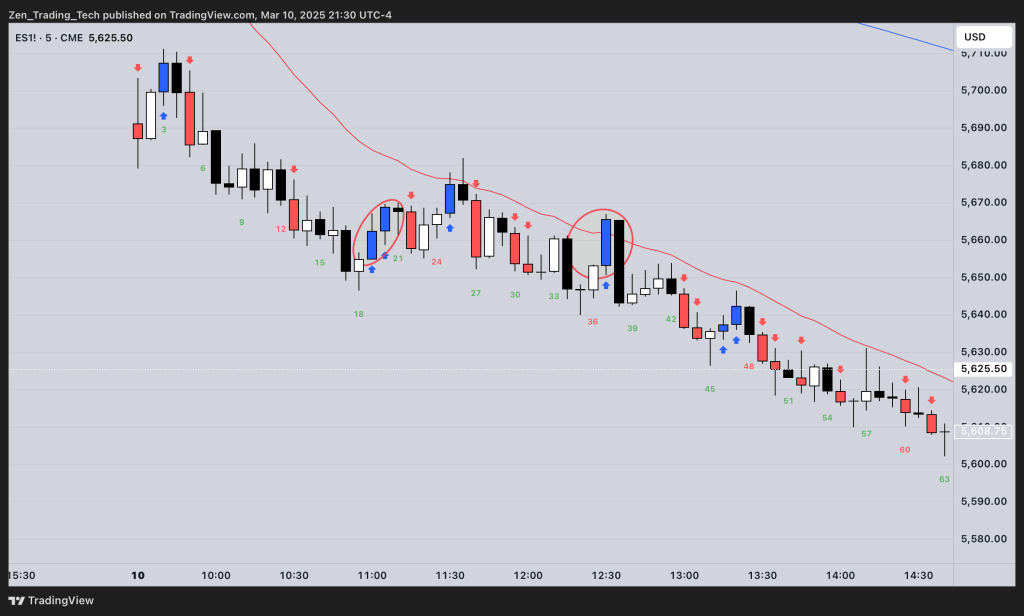
Task: Click the 11:00 label on time axis
Action: click(372, 575)
